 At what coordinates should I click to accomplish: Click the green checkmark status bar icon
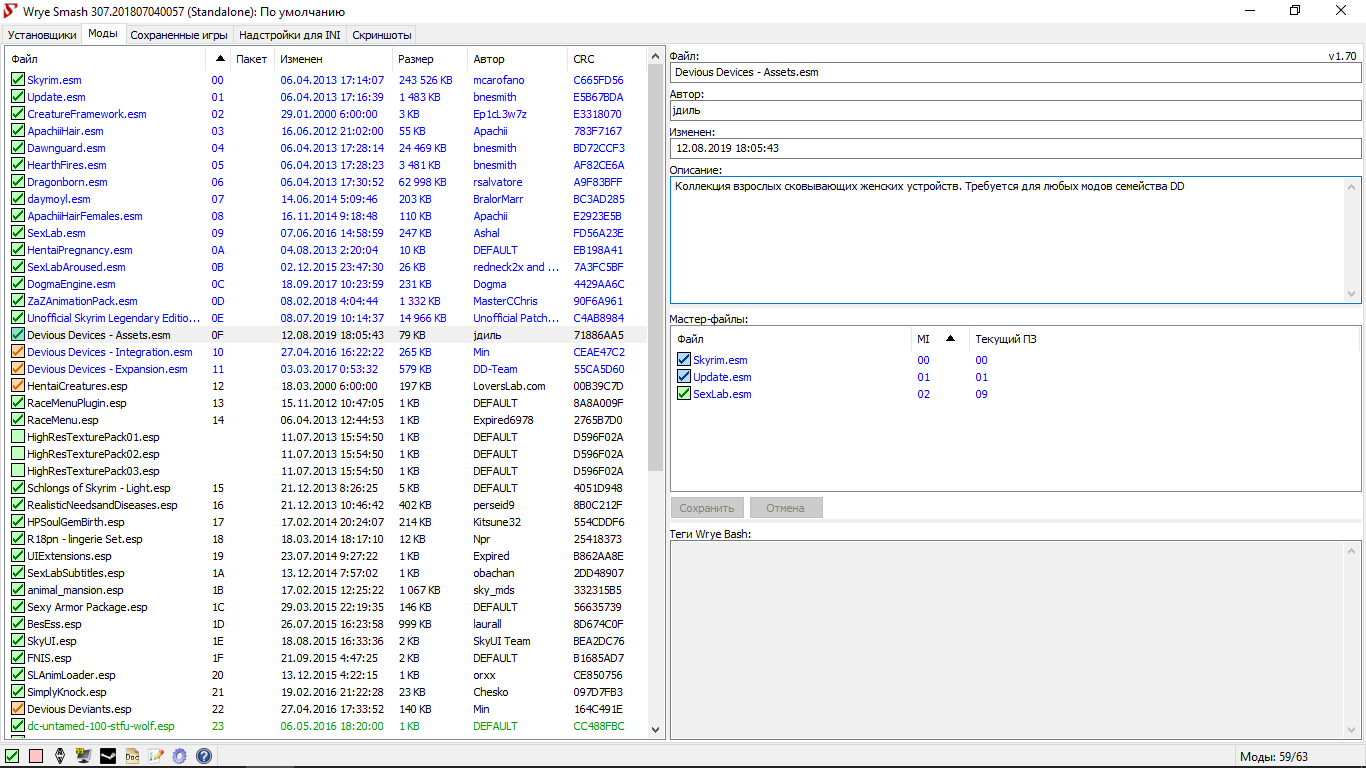pyautogui.click(x=13, y=756)
